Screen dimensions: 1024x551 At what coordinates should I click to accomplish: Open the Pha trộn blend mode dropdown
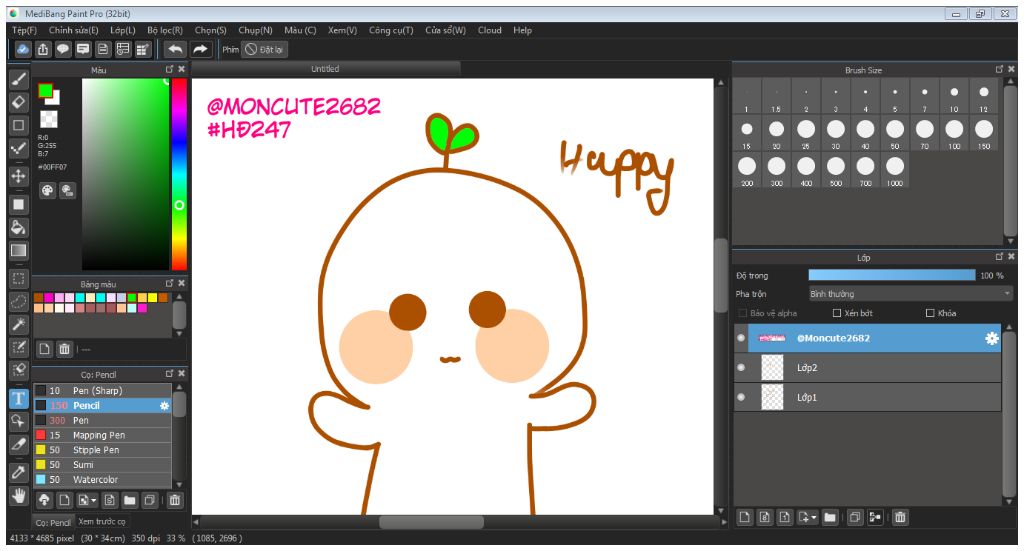click(910, 294)
